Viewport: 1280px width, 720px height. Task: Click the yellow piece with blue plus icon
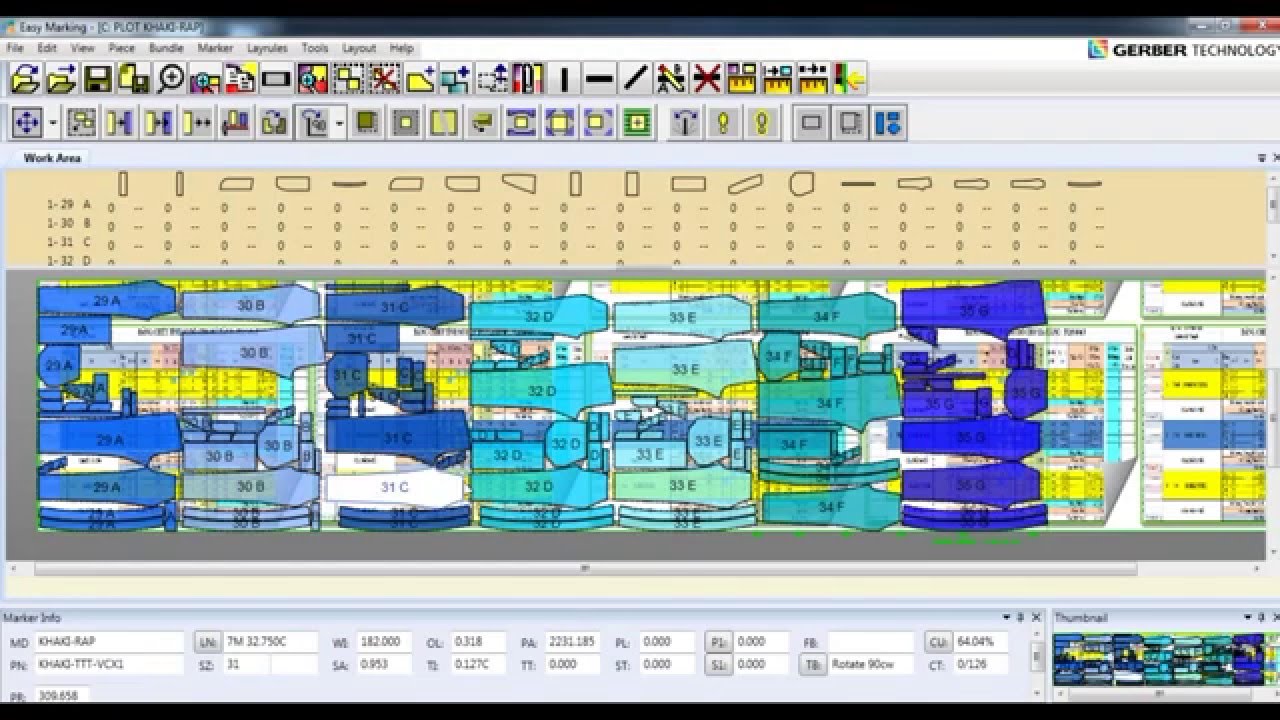(x=421, y=78)
